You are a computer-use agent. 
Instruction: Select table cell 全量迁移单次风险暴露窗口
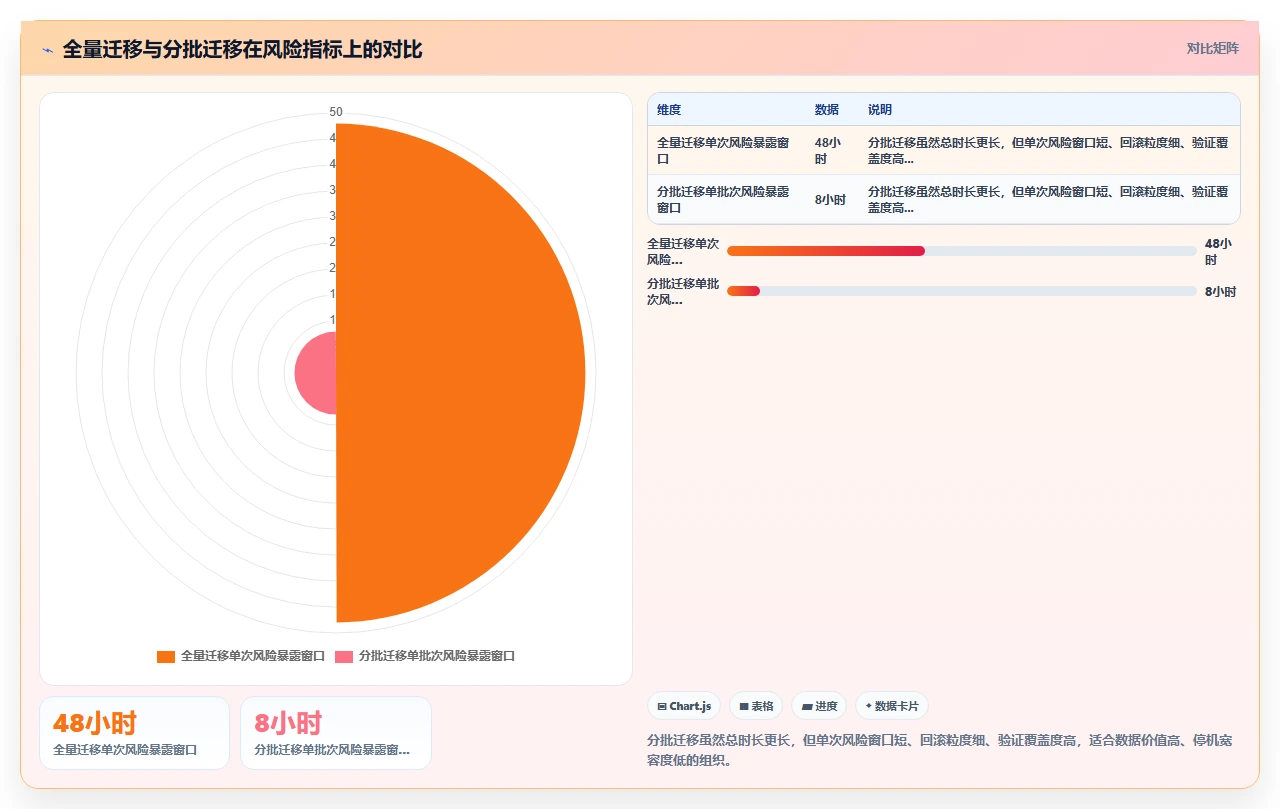pos(726,151)
